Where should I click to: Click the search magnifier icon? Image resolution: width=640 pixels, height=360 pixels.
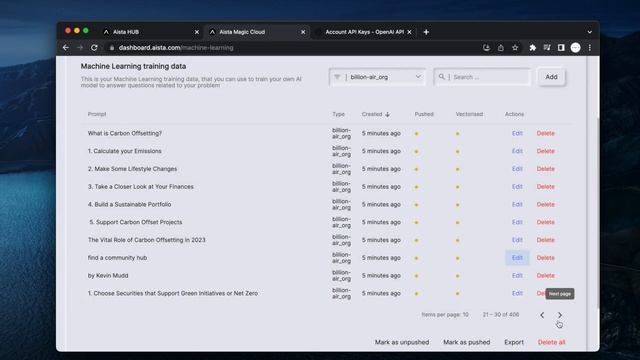(x=442, y=77)
